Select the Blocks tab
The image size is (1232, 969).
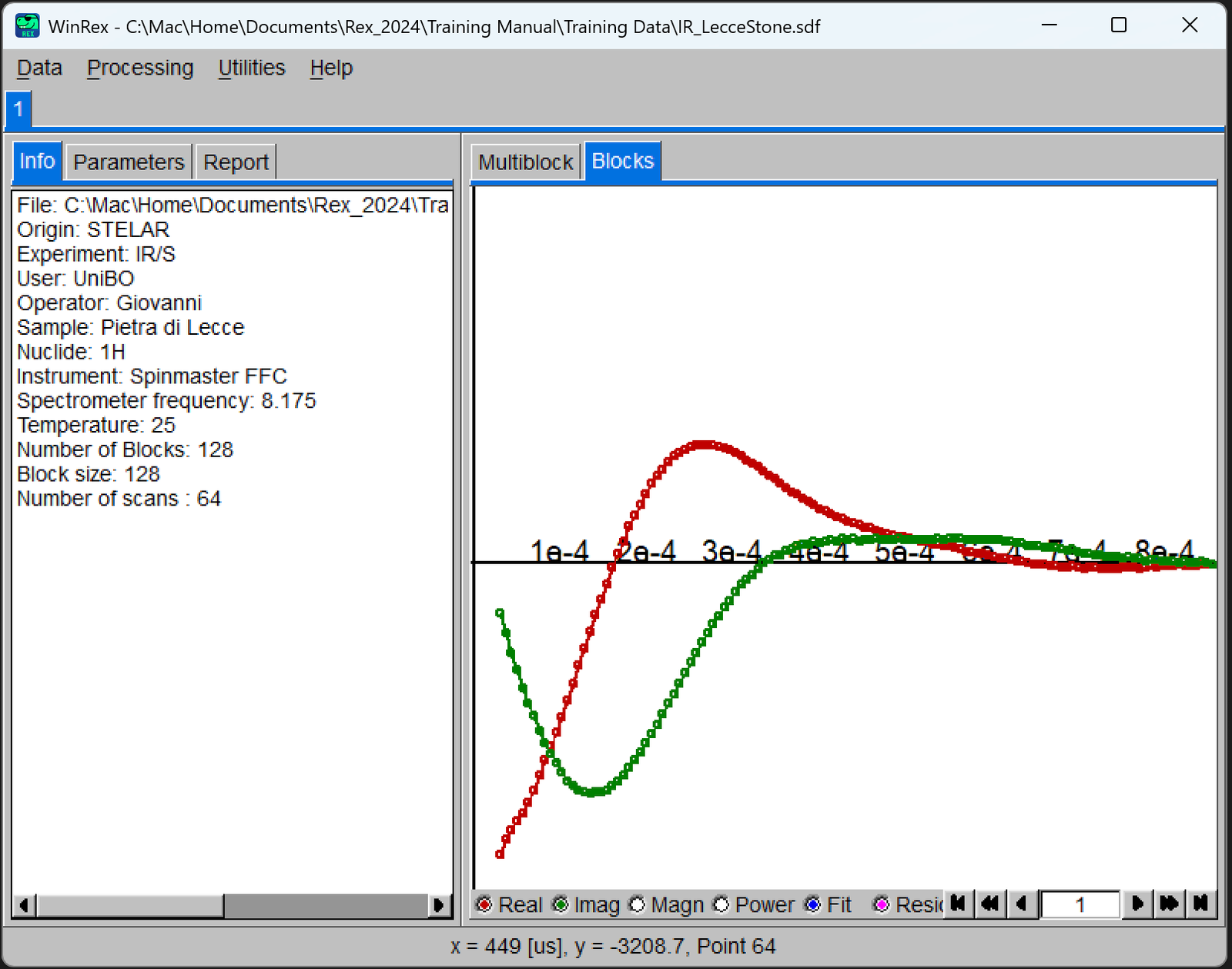click(x=623, y=161)
